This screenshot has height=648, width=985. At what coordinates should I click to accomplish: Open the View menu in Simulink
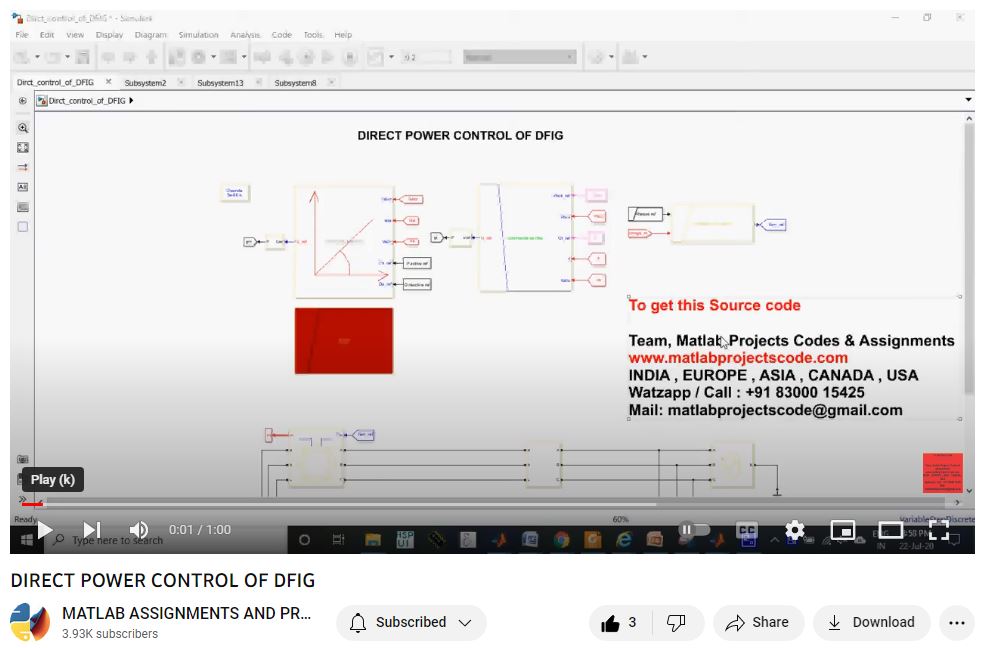click(x=75, y=35)
